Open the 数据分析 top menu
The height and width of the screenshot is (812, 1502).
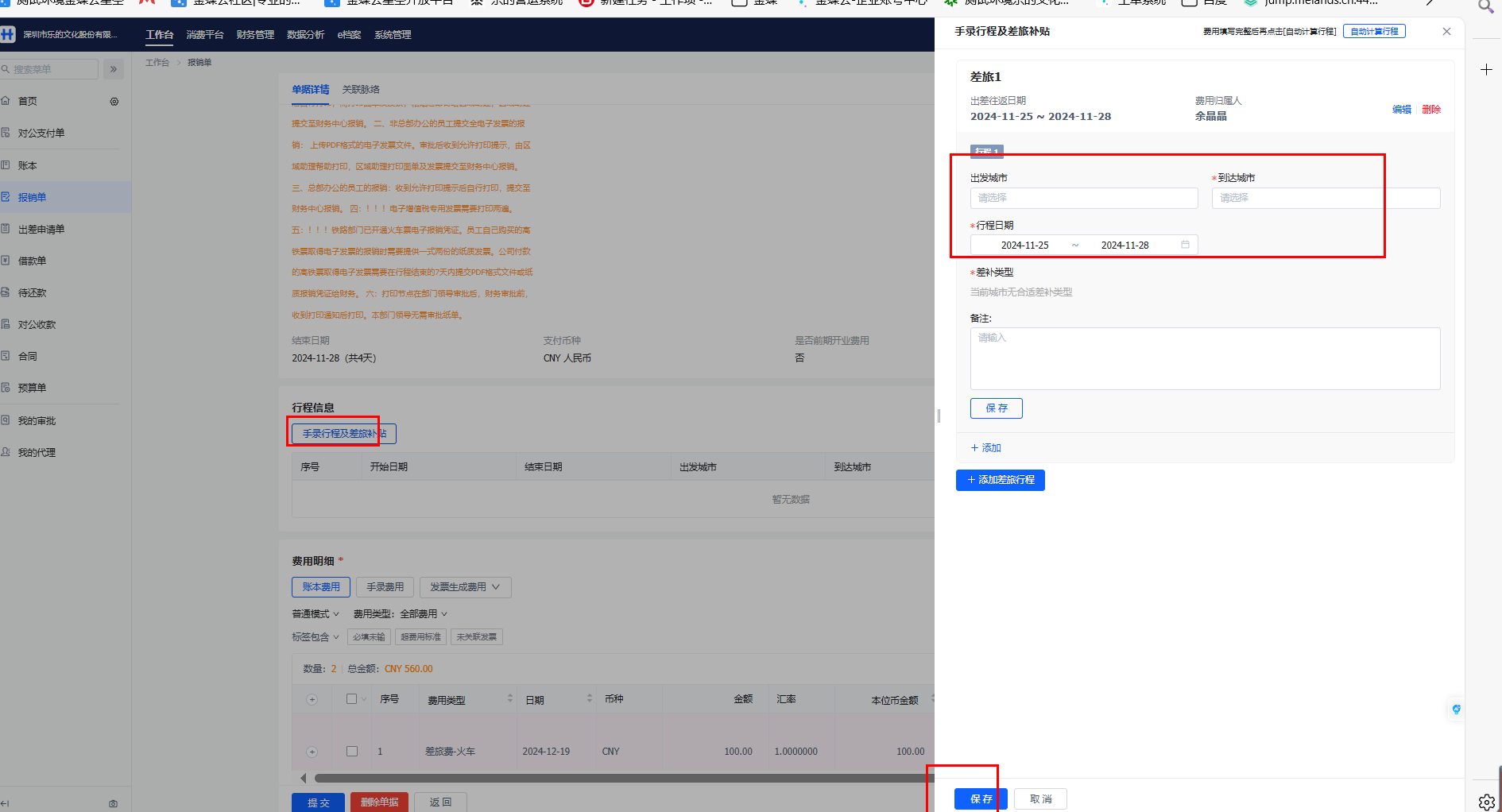coord(305,35)
